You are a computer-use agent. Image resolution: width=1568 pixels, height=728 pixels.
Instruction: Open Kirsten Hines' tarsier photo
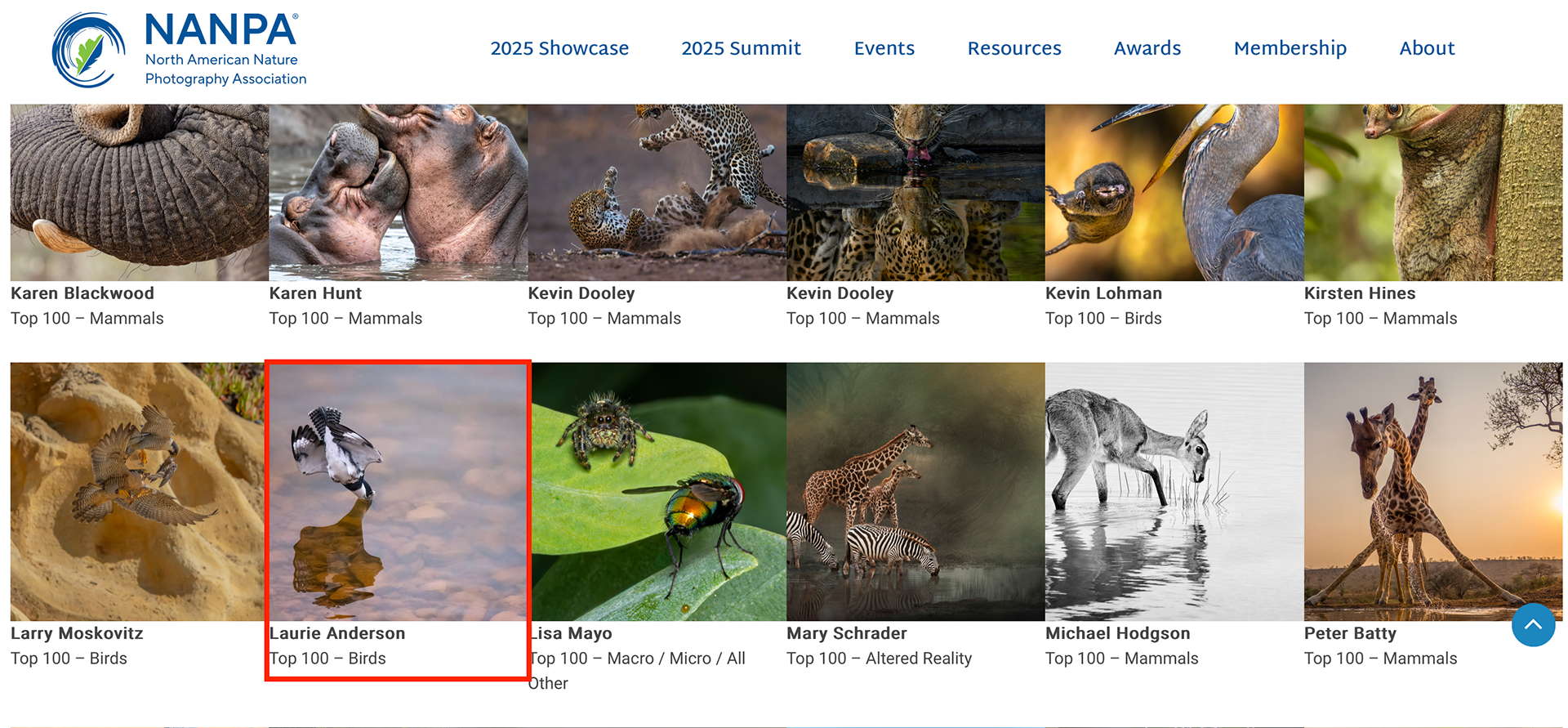click(x=1433, y=192)
